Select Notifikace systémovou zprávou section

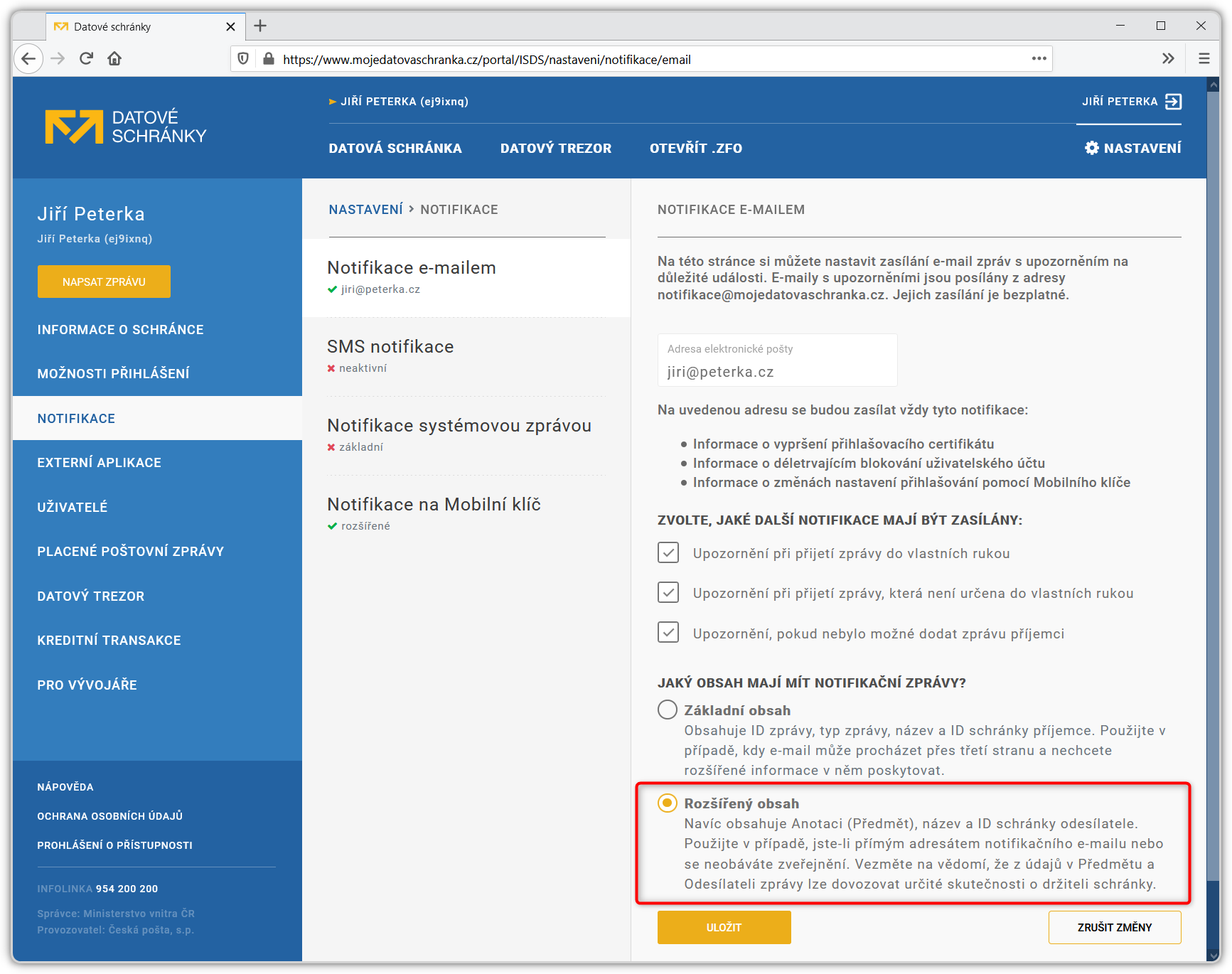(x=466, y=435)
